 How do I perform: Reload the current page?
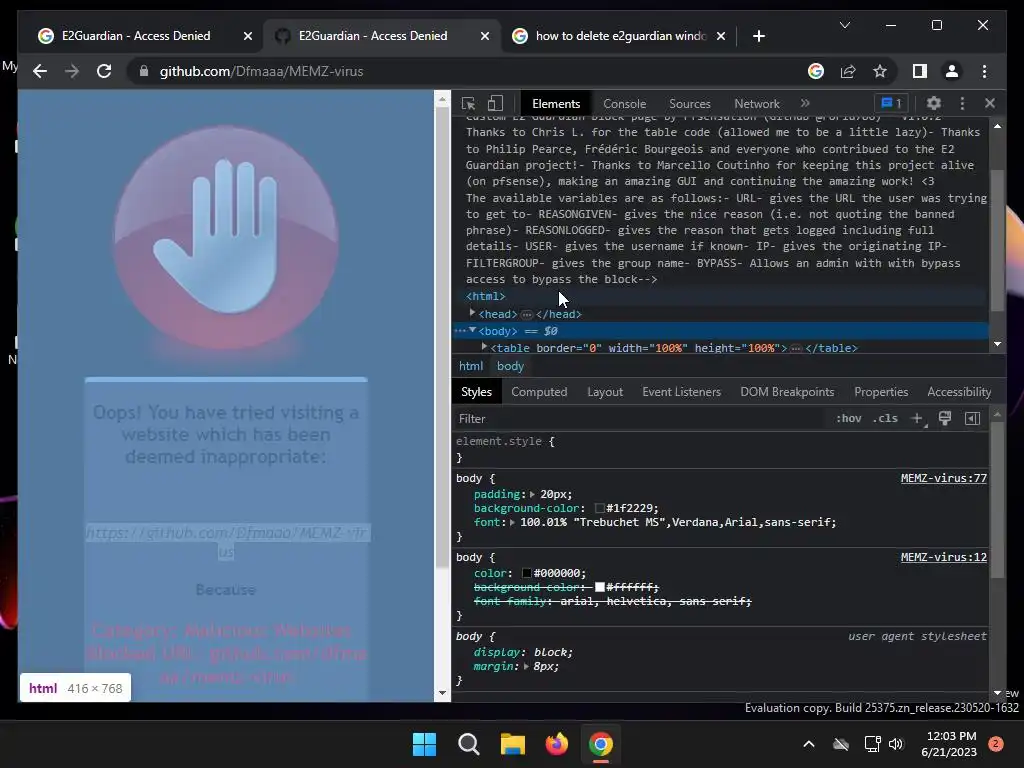click(x=104, y=71)
